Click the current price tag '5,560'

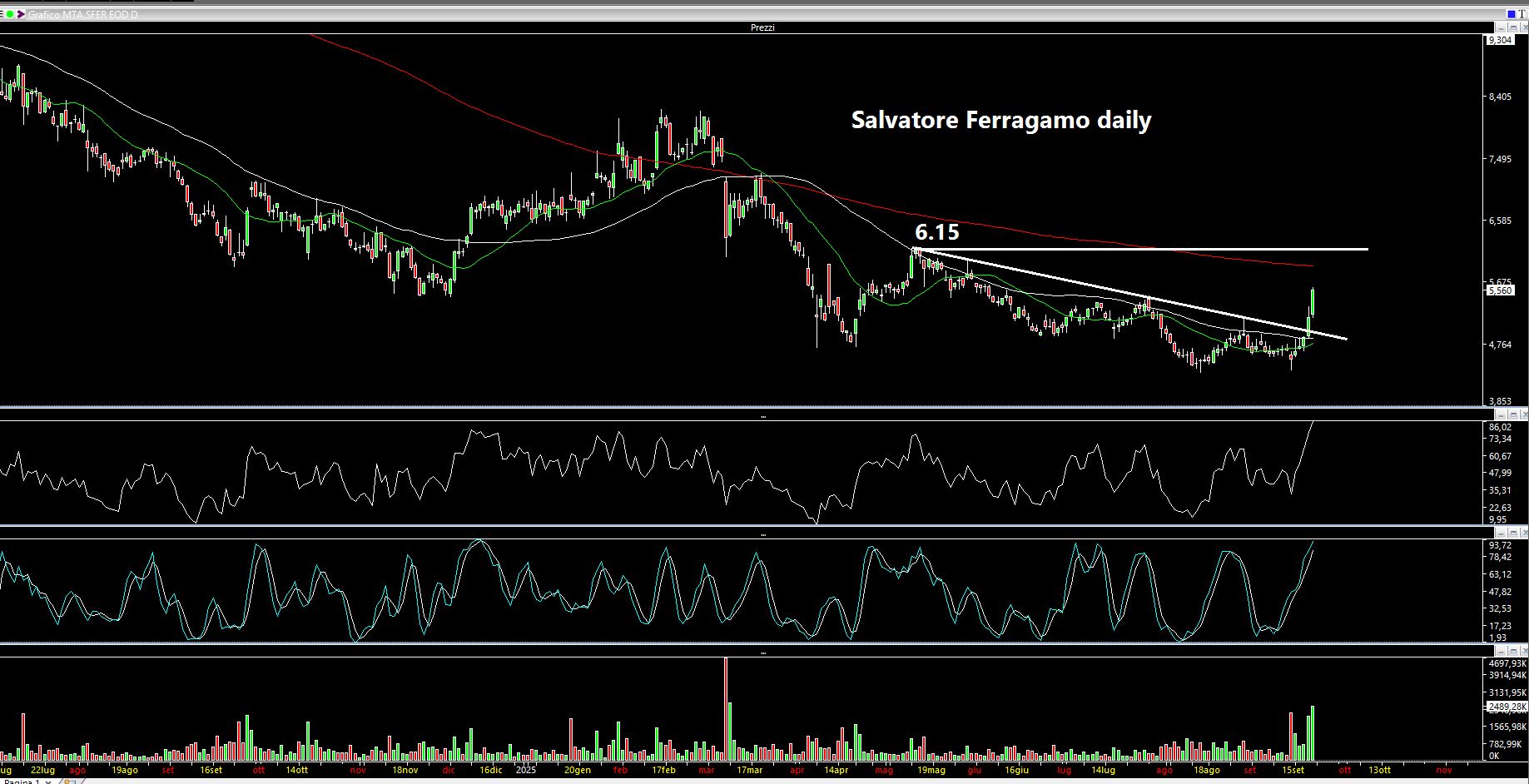[1500, 290]
